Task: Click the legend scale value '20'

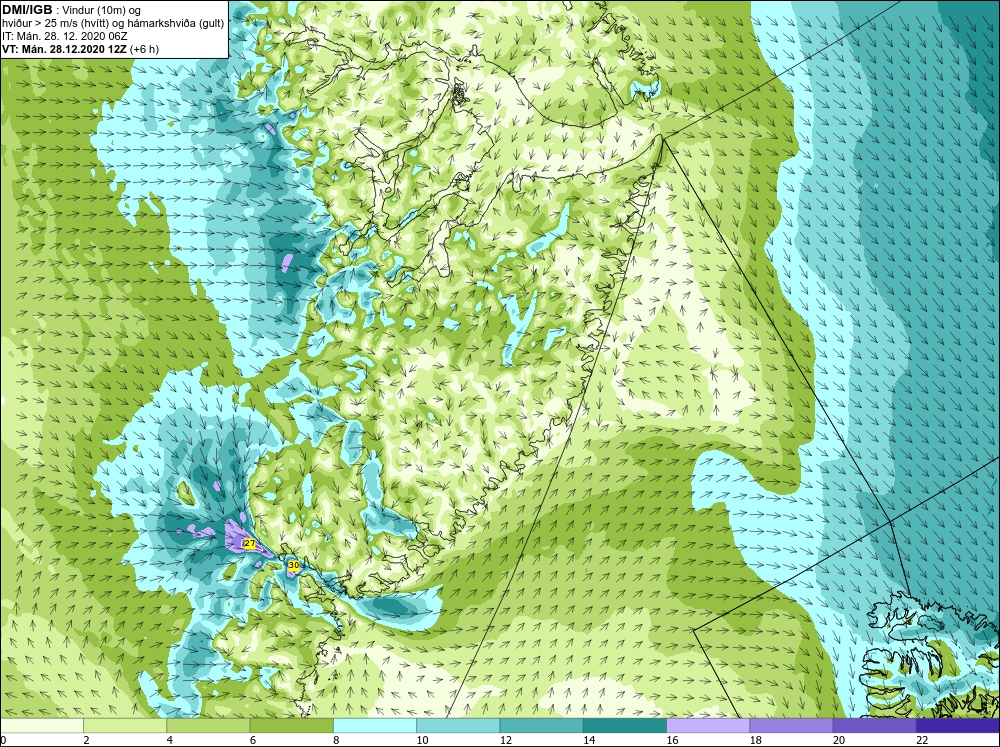Action: [839, 740]
